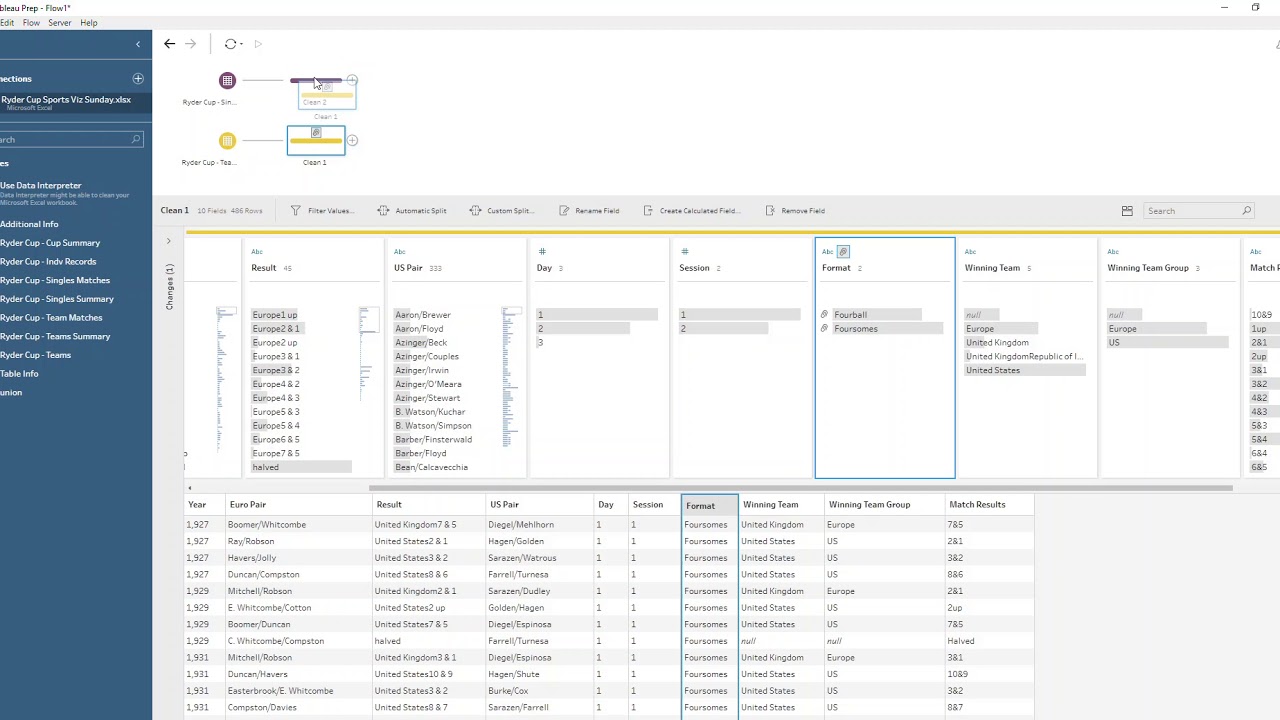Select the purple Ryder Cup Singles input step
1280x720 pixels.
[227, 80]
